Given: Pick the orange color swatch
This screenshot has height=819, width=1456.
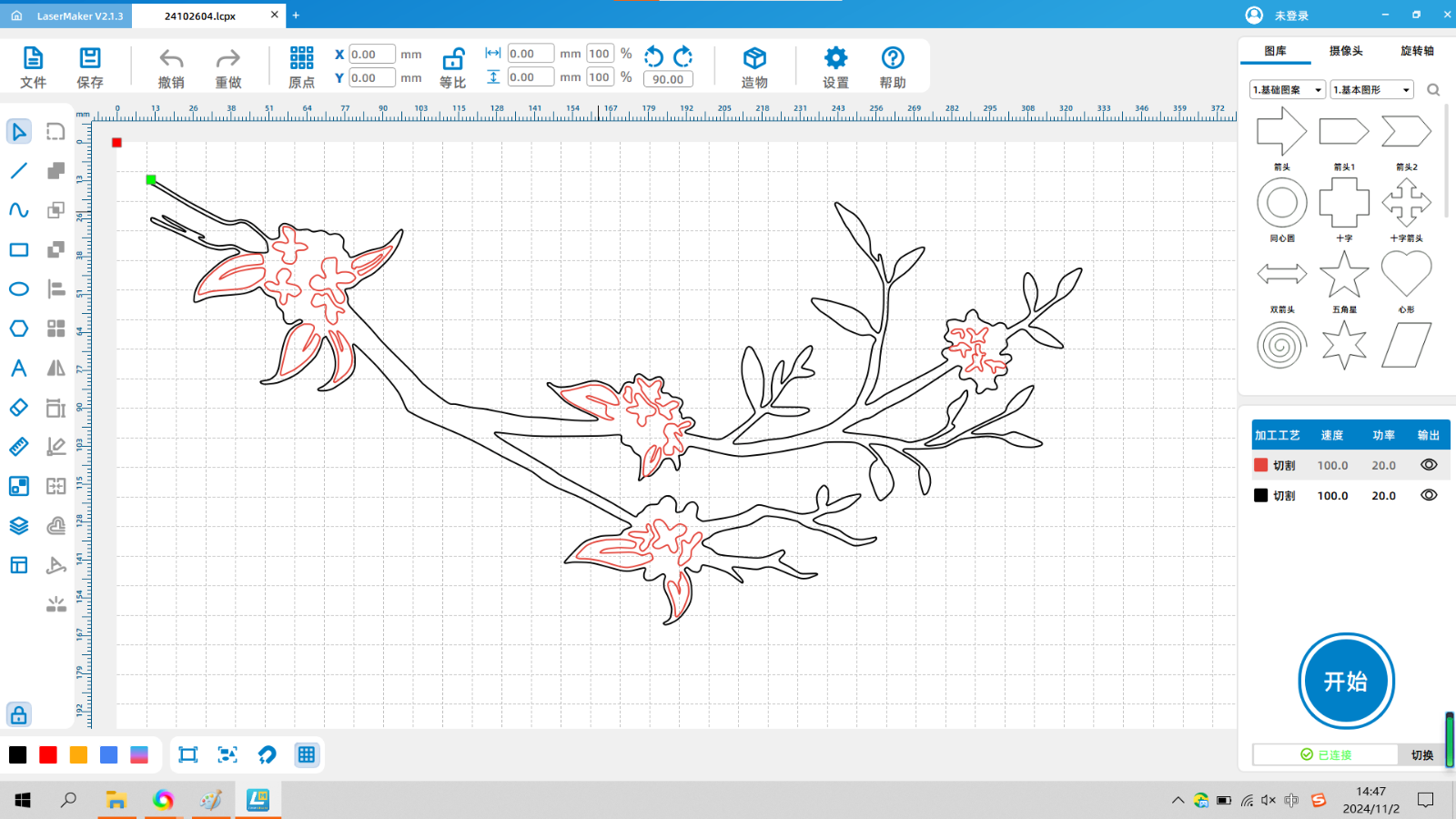Looking at the screenshot, I should pyautogui.click(x=78, y=754).
